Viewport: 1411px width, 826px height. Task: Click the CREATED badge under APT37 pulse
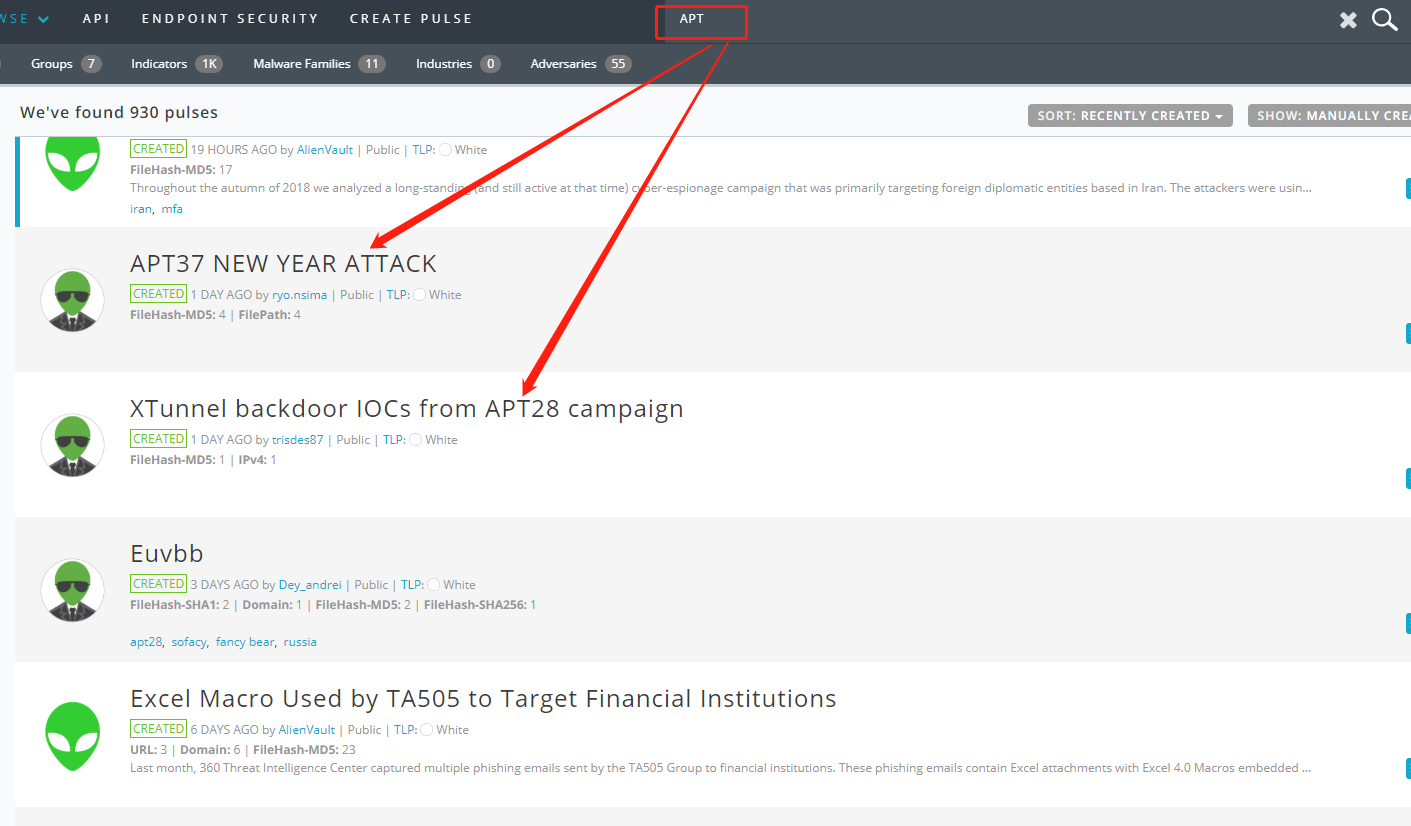[x=158, y=294]
